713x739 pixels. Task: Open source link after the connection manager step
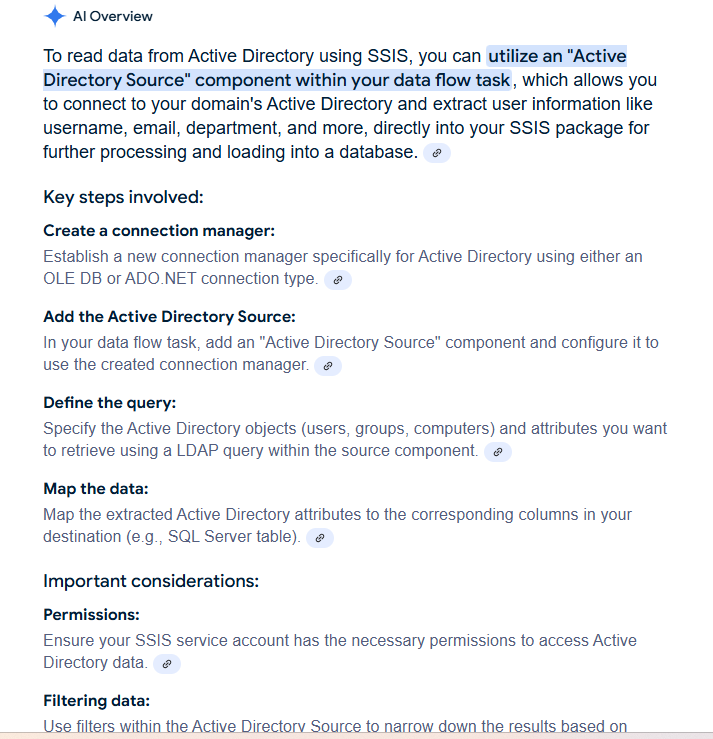pos(338,280)
